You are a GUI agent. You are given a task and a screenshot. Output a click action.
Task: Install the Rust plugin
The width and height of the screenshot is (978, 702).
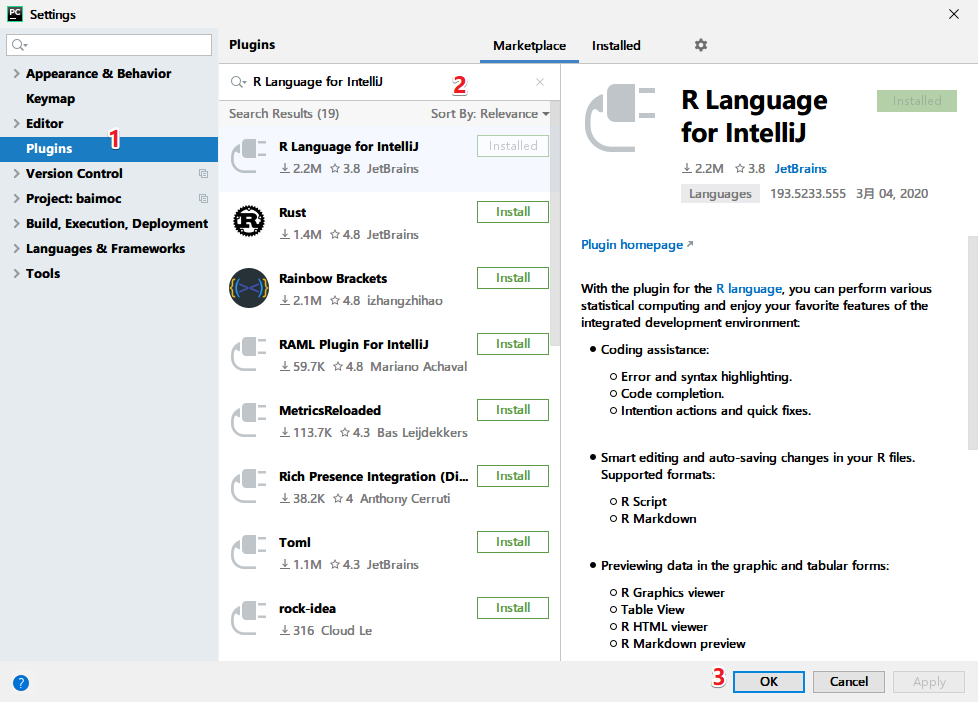click(x=513, y=212)
